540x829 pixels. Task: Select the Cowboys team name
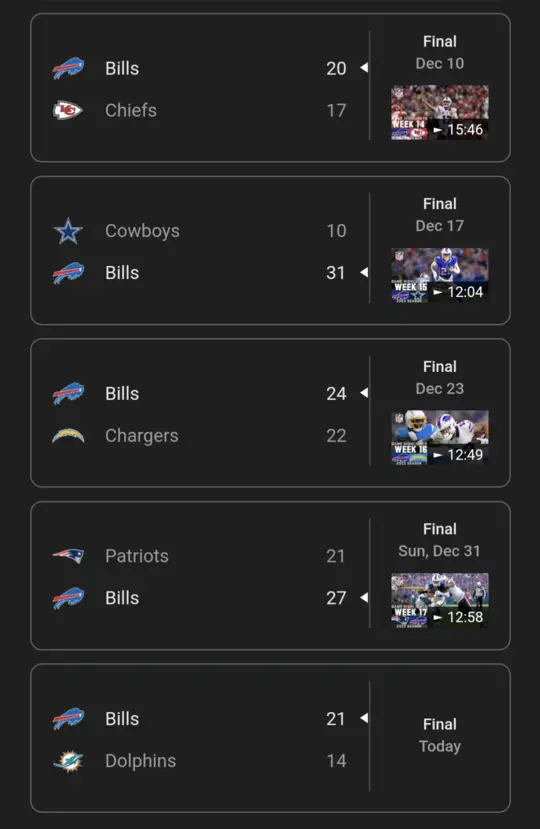click(x=142, y=231)
